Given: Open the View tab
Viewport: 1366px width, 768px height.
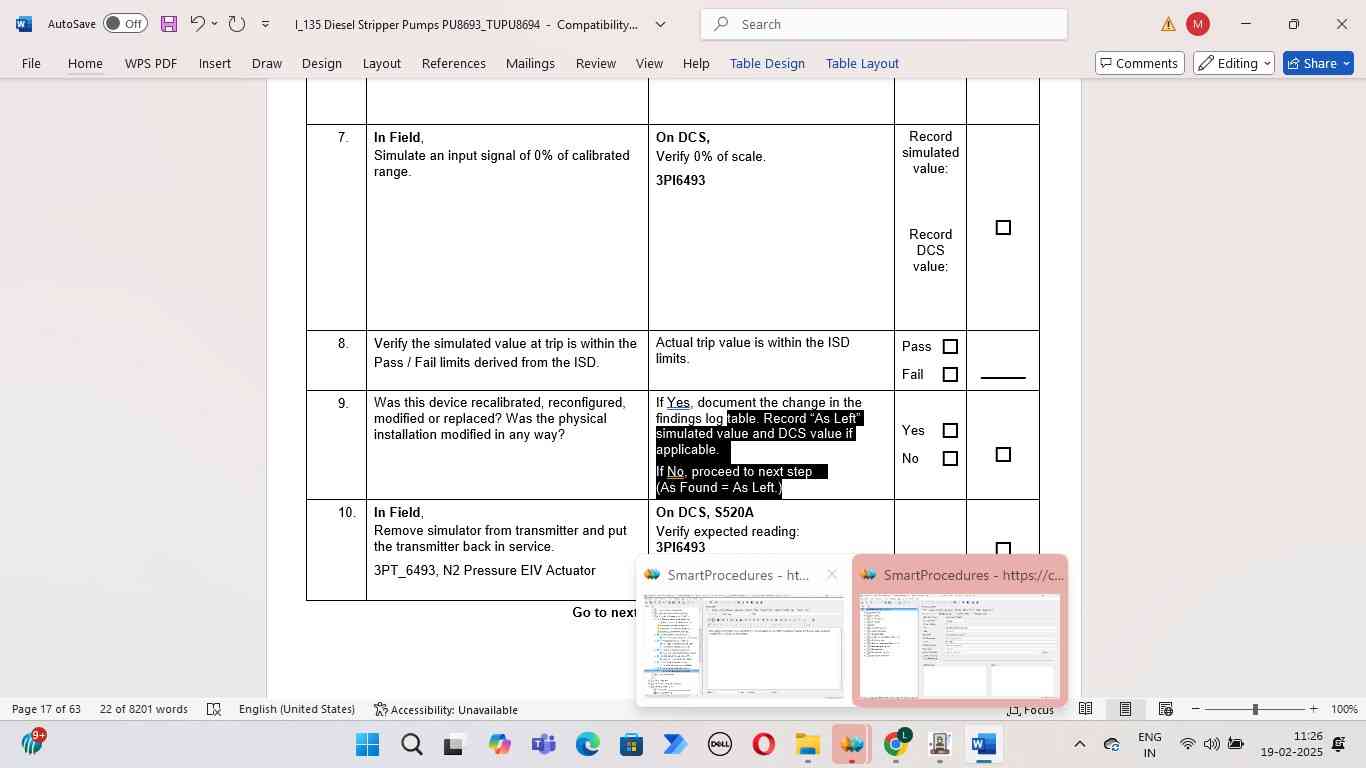Looking at the screenshot, I should (650, 63).
